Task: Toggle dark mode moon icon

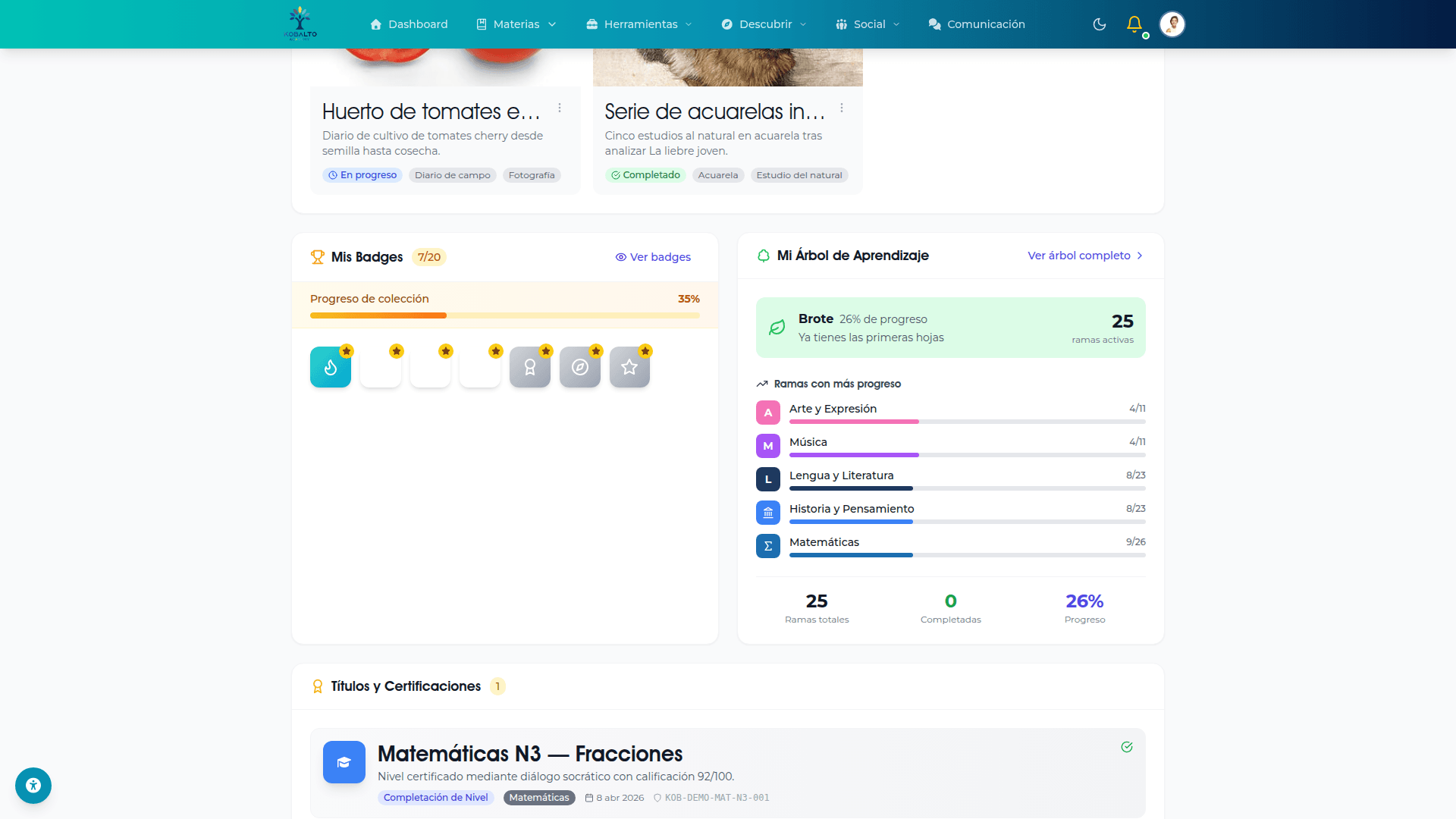Action: pyautogui.click(x=1099, y=24)
